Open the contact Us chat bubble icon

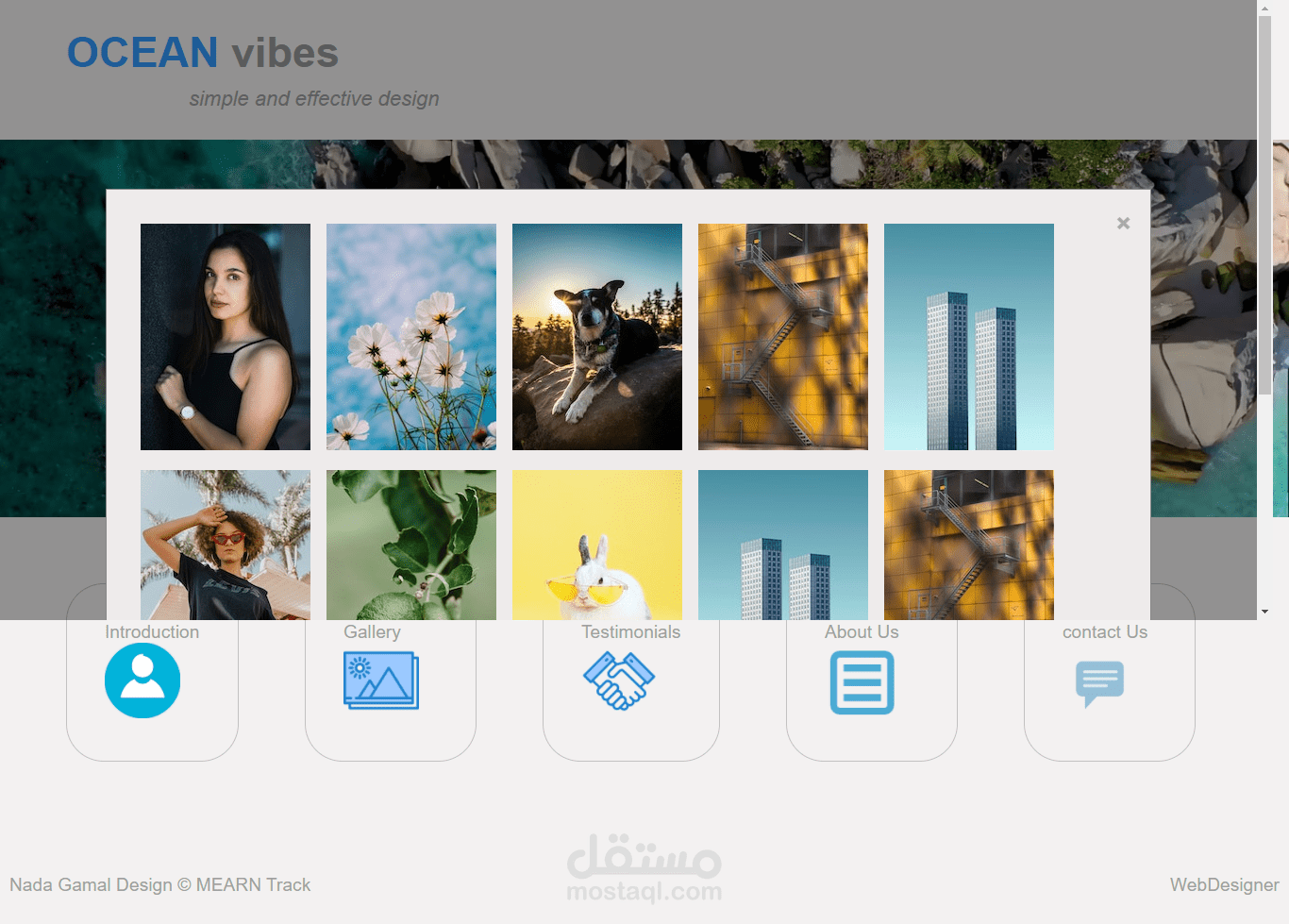coord(1099,683)
